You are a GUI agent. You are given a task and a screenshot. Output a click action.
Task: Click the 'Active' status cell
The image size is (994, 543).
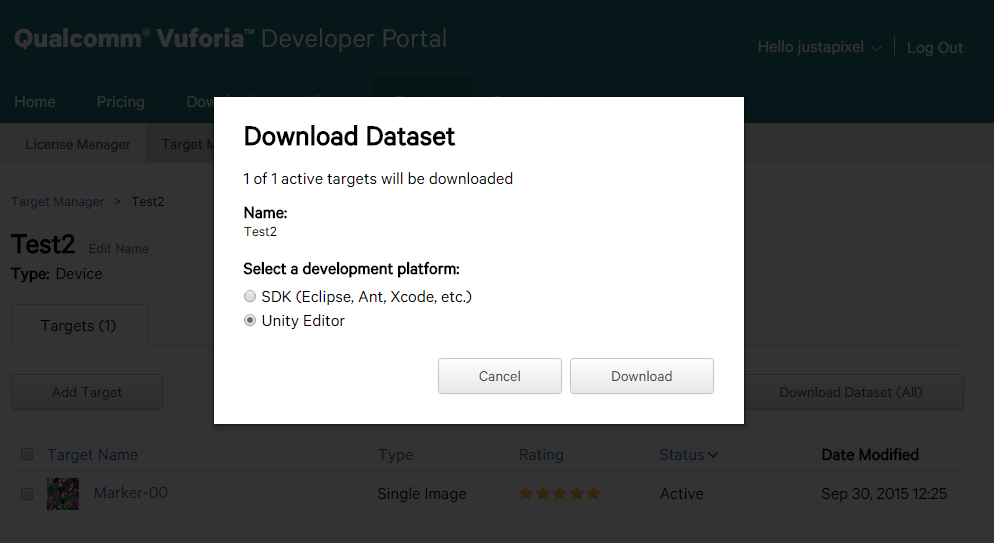pos(681,494)
